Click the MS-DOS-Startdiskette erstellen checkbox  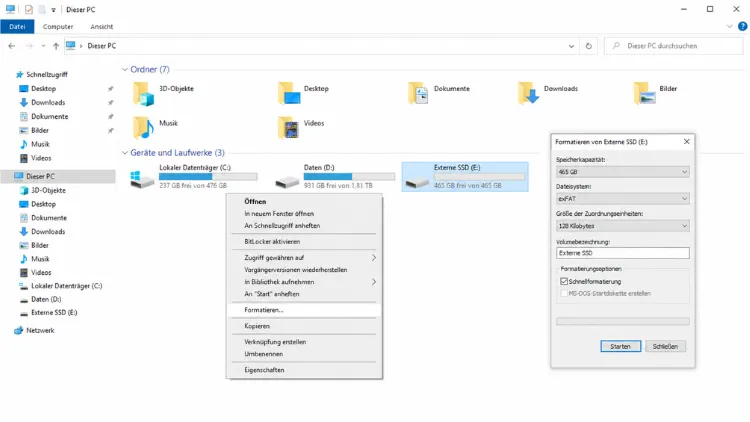[564, 293]
